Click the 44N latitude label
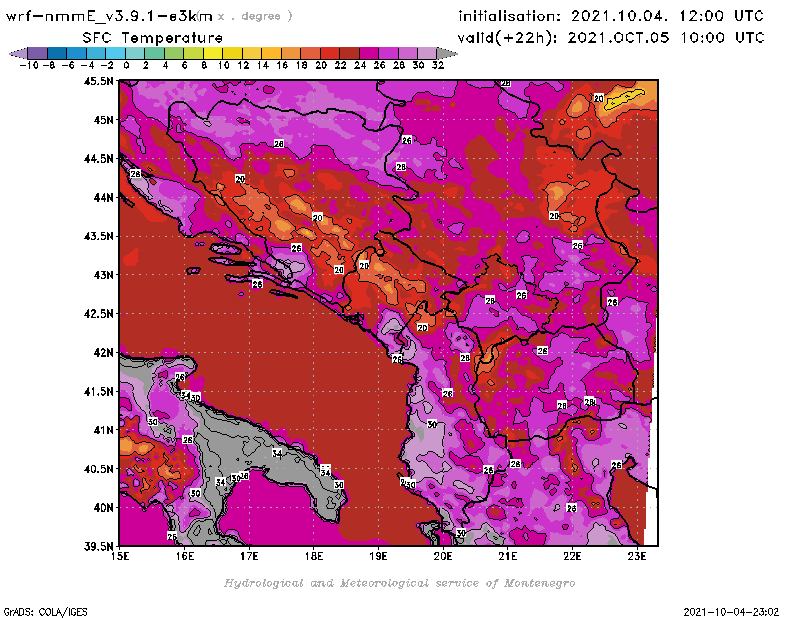800x618 pixels. [103, 197]
